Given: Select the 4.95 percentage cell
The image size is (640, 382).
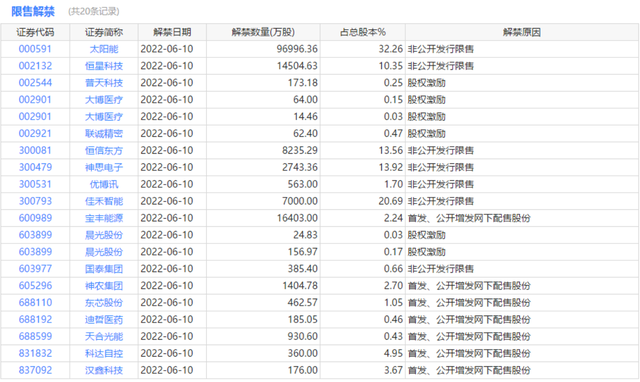Looking at the screenshot, I should 393,353.
